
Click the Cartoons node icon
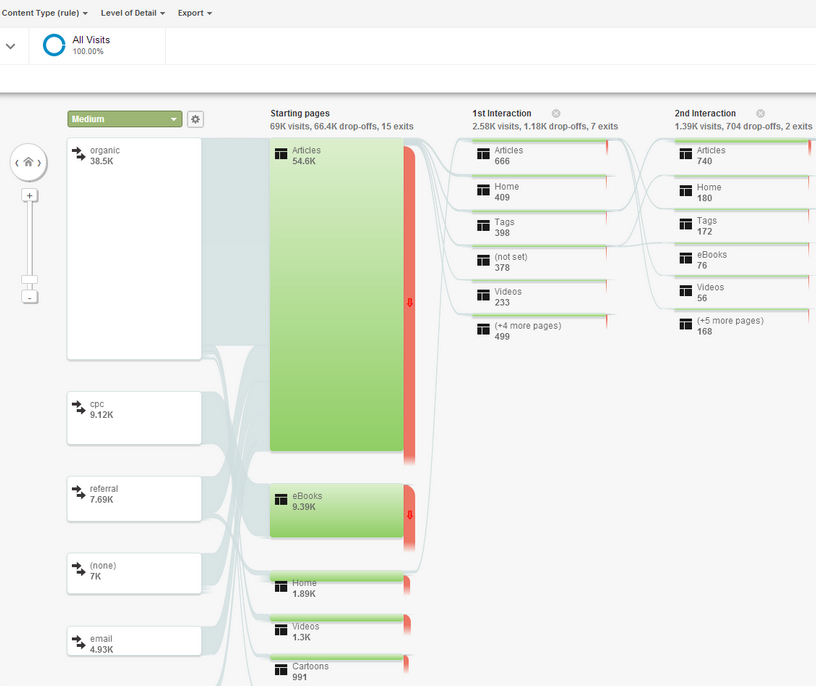click(x=281, y=668)
